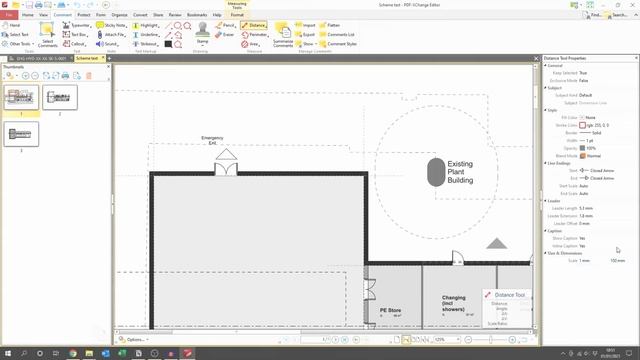Flatten comments

[x=330, y=25]
